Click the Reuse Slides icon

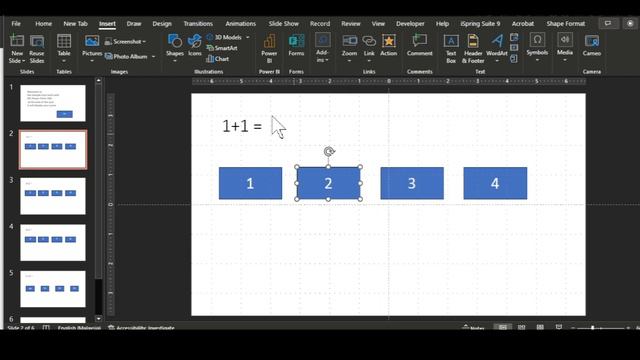click(37, 42)
